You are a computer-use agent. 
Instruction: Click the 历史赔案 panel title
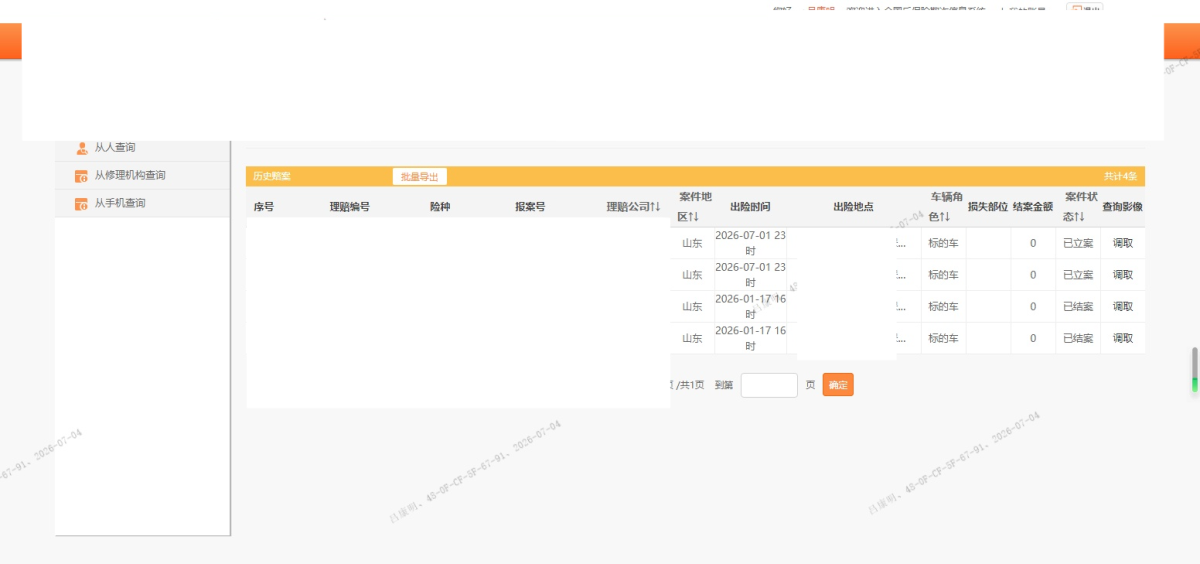coord(272,177)
